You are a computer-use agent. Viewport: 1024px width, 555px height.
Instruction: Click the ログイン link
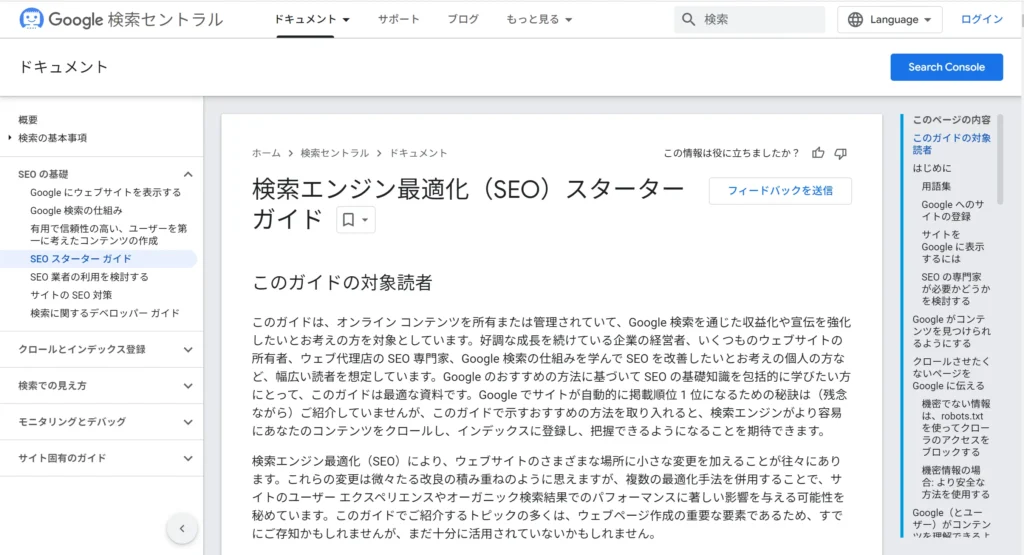click(982, 20)
